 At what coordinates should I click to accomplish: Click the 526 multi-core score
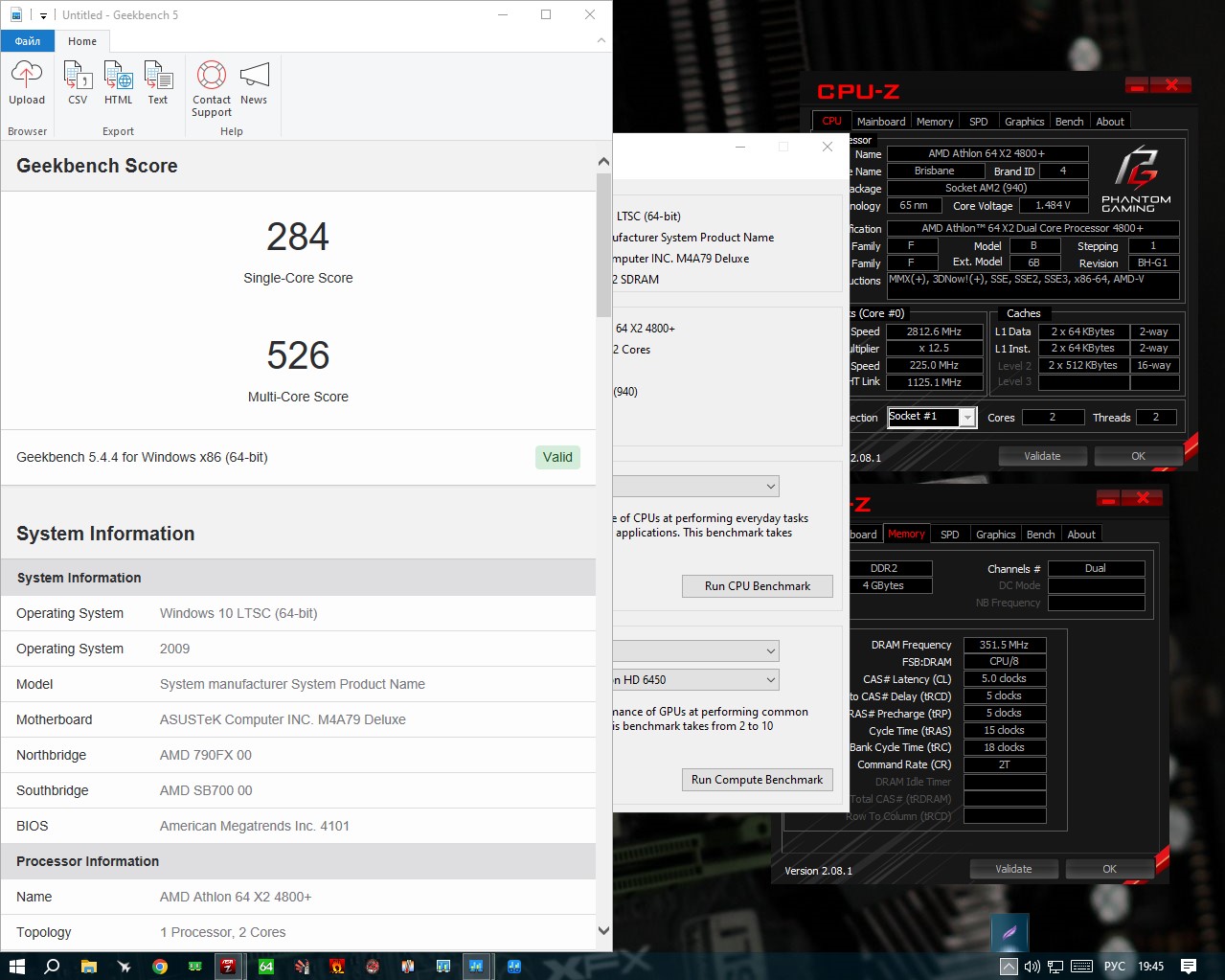click(298, 355)
